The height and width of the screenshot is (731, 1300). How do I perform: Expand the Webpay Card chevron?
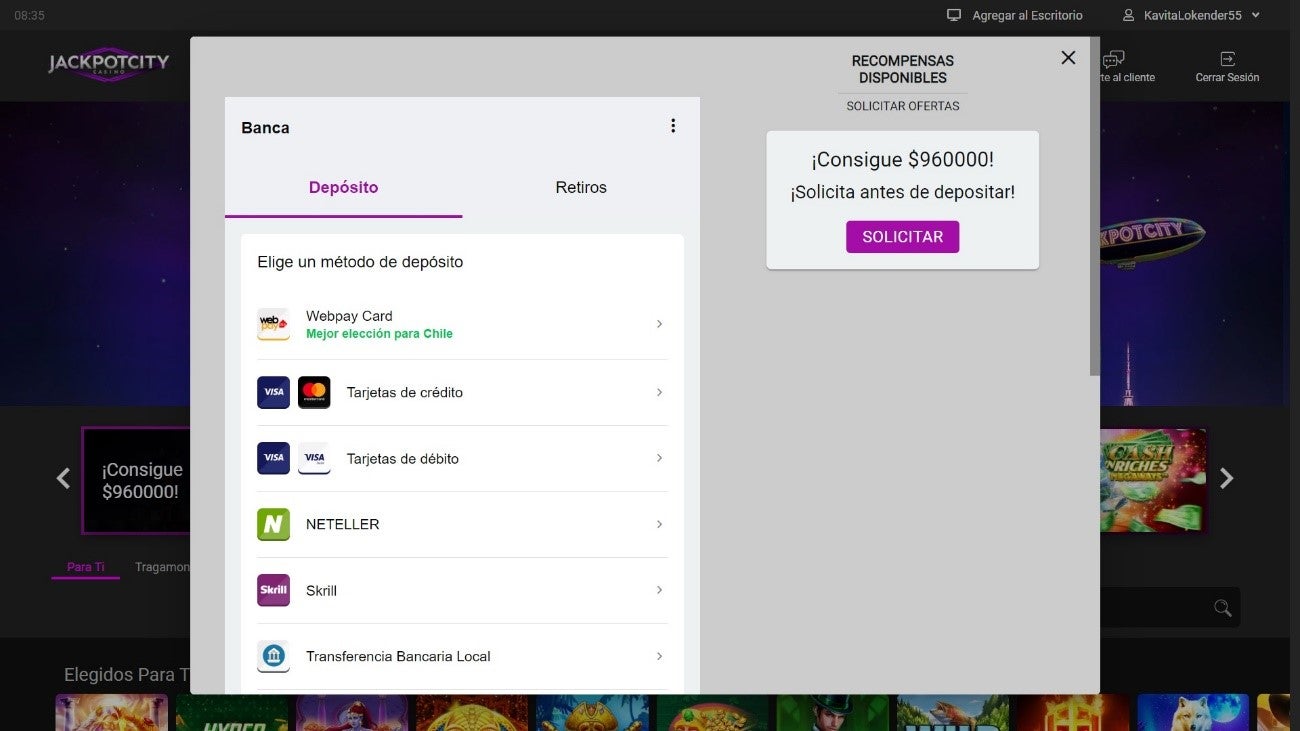coord(659,324)
